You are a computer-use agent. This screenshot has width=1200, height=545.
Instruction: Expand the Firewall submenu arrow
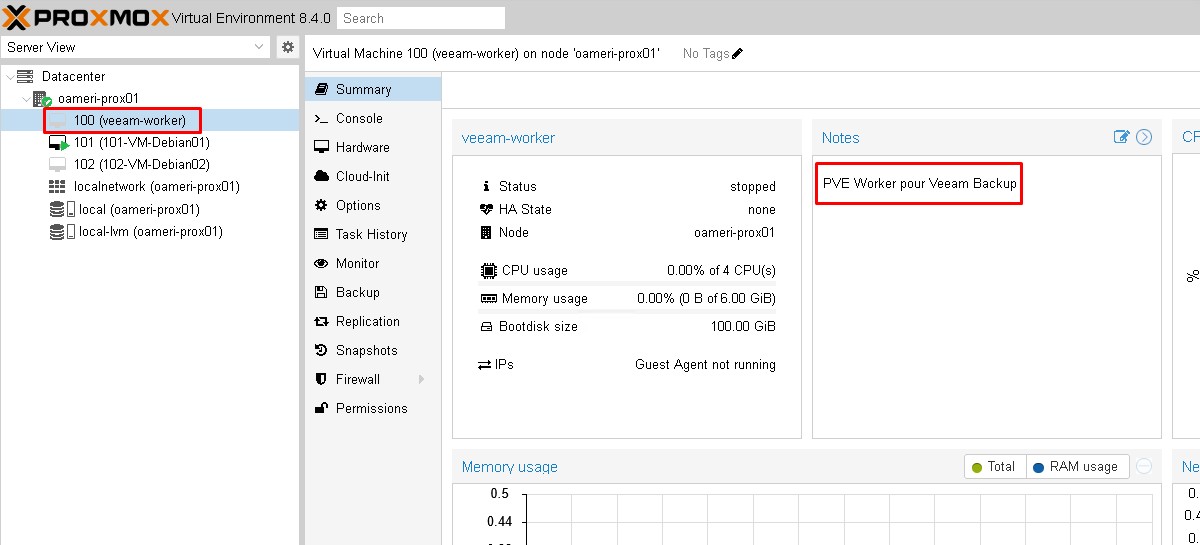pos(421,379)
